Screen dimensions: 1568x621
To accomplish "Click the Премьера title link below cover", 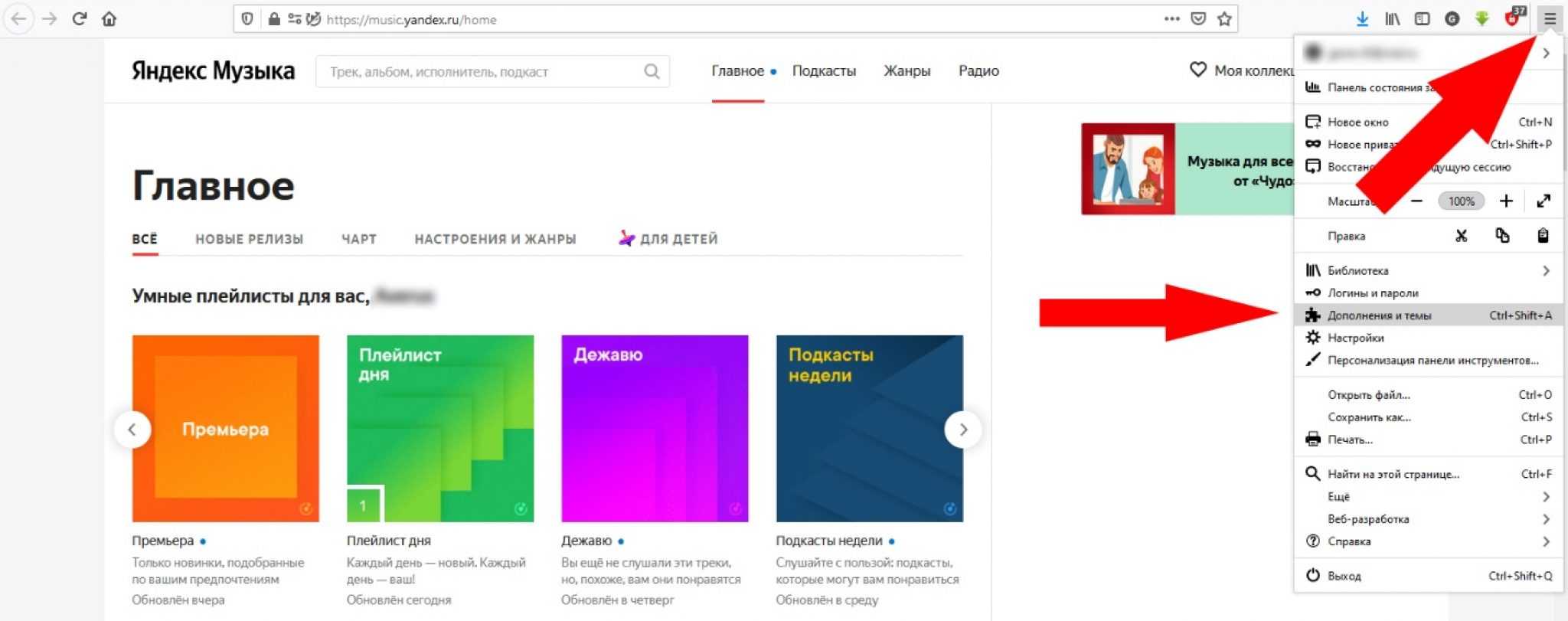I will click(162, 541).
